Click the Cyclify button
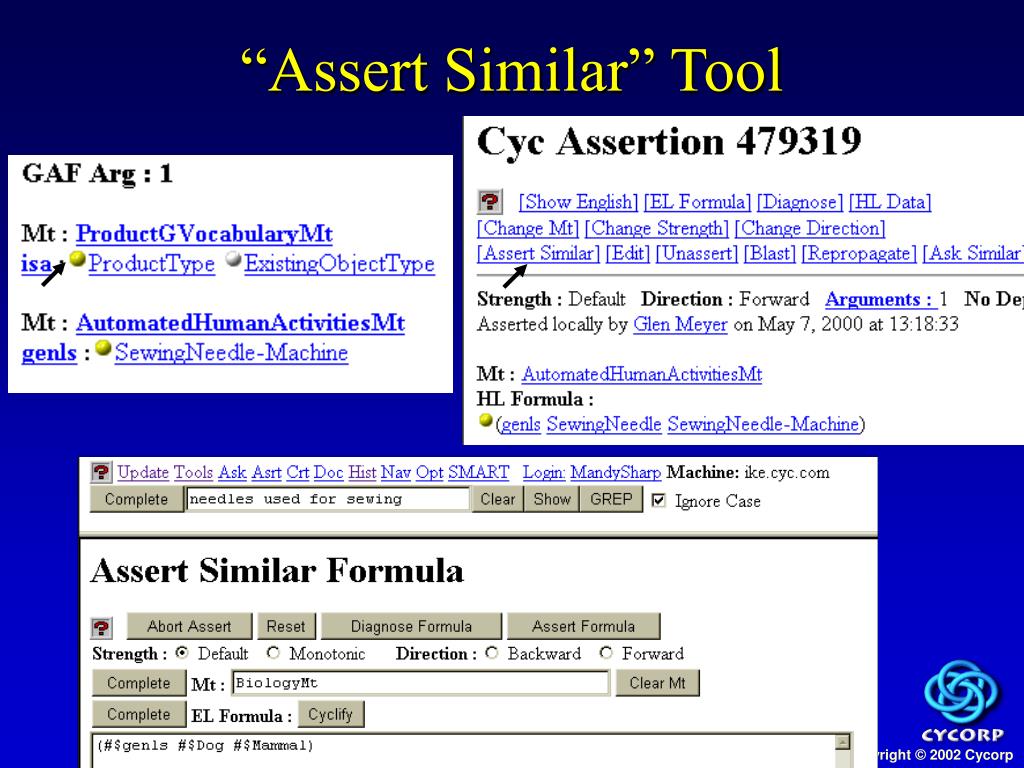This screenshot has width=1024, height=768. (330, 714)
